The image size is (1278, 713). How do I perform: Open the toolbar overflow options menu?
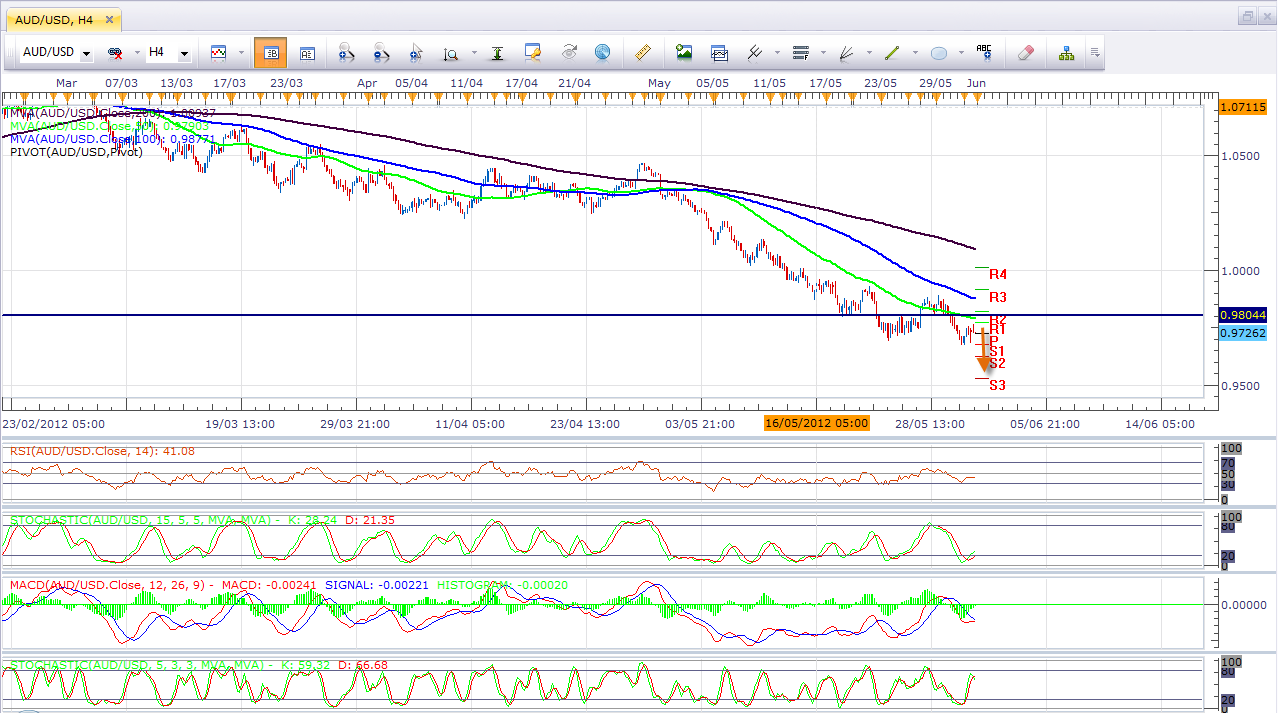pos(1095,52)
